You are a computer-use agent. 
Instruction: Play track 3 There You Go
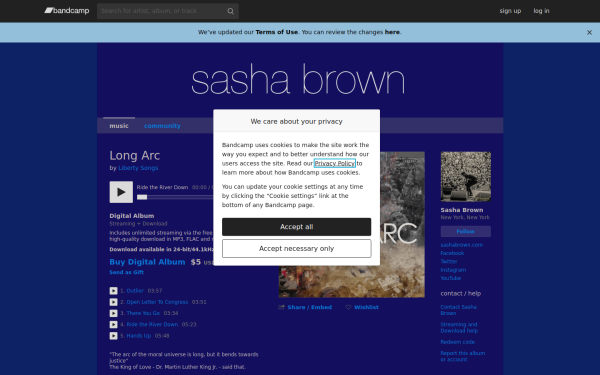(x=113, y=313)
